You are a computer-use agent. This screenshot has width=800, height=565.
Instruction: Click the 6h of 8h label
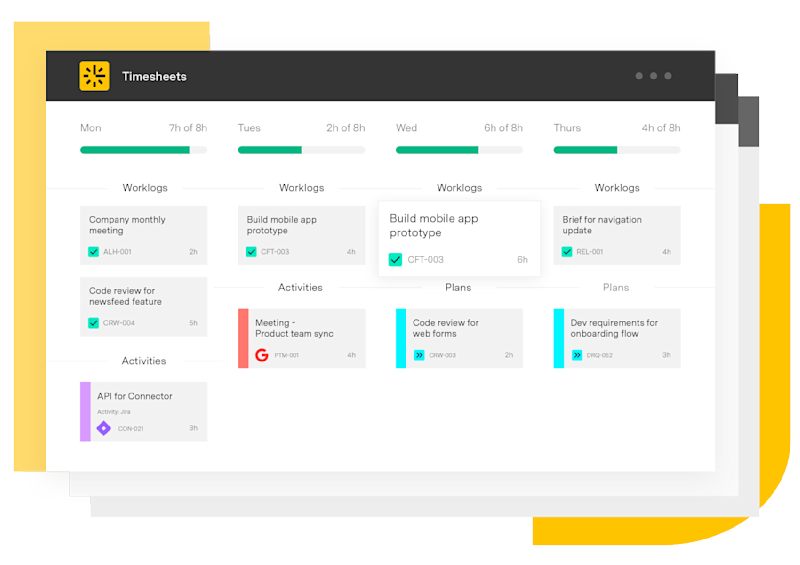(504, 128)
